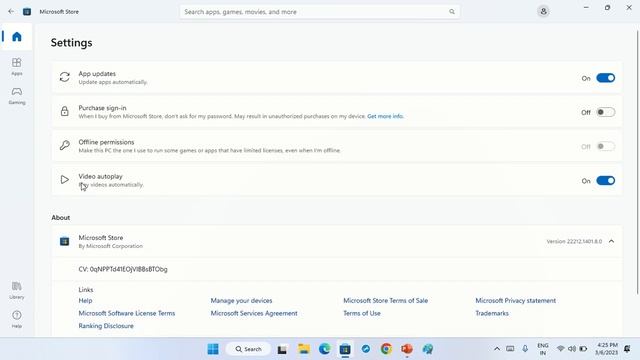Open Help in the sidebar
Viewport: 640px width, 360px height.
coord(17,319)
